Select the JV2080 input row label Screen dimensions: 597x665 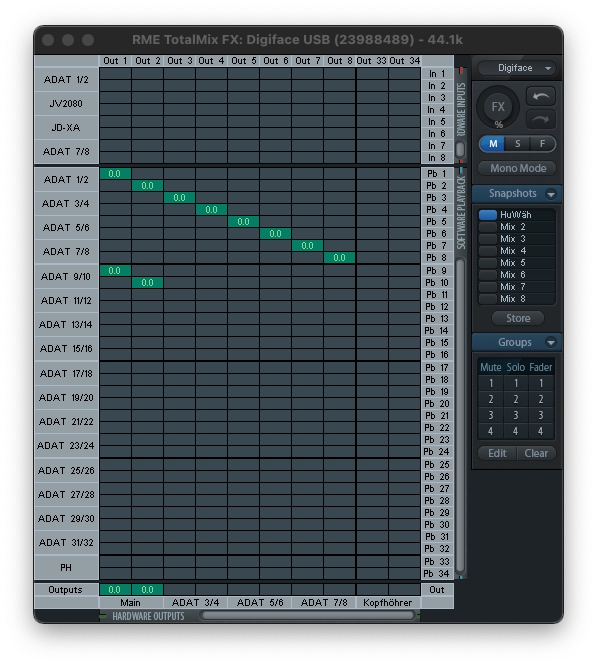pos(66,103)
